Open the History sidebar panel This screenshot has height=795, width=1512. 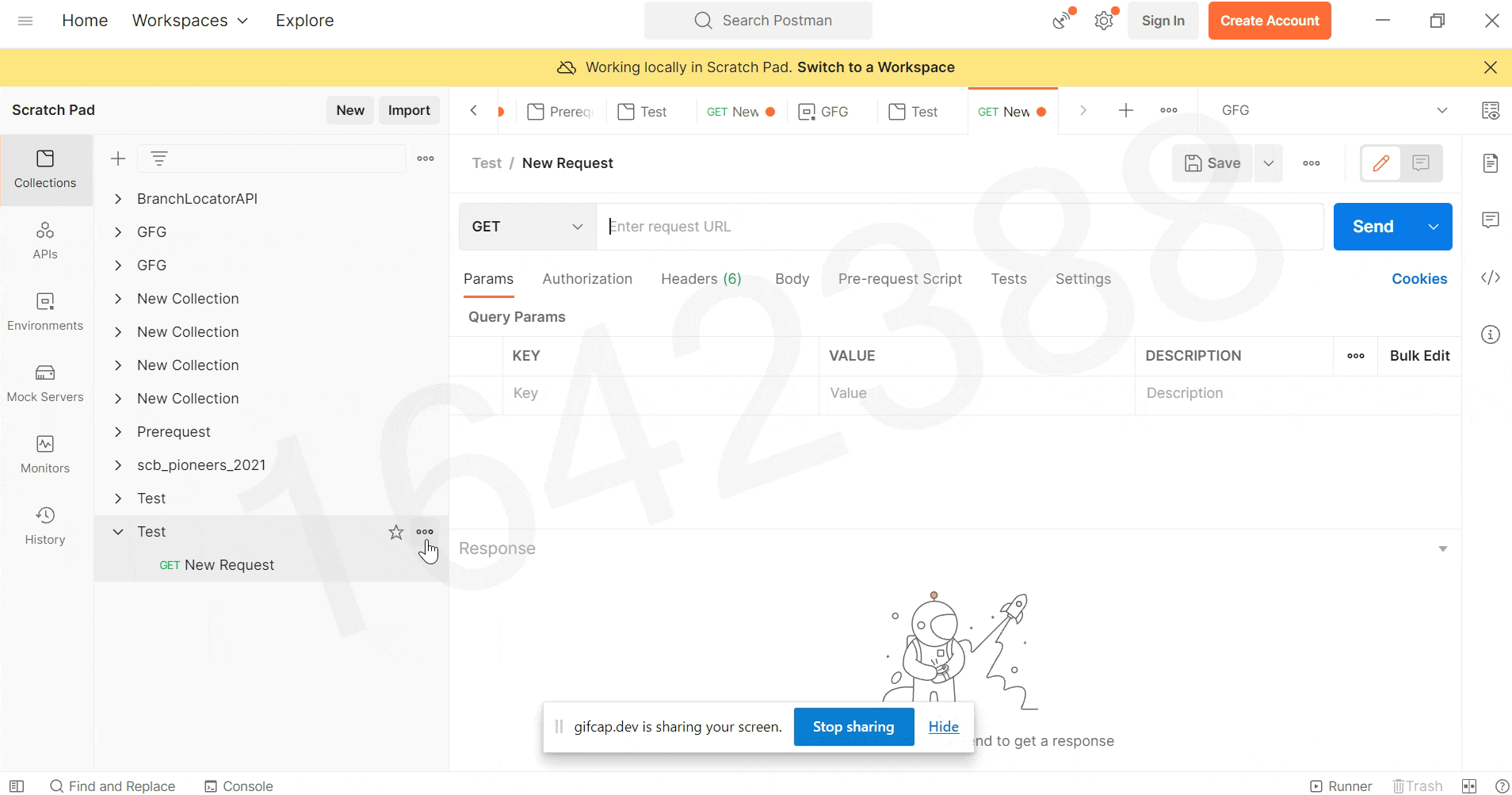coord(45,526)
